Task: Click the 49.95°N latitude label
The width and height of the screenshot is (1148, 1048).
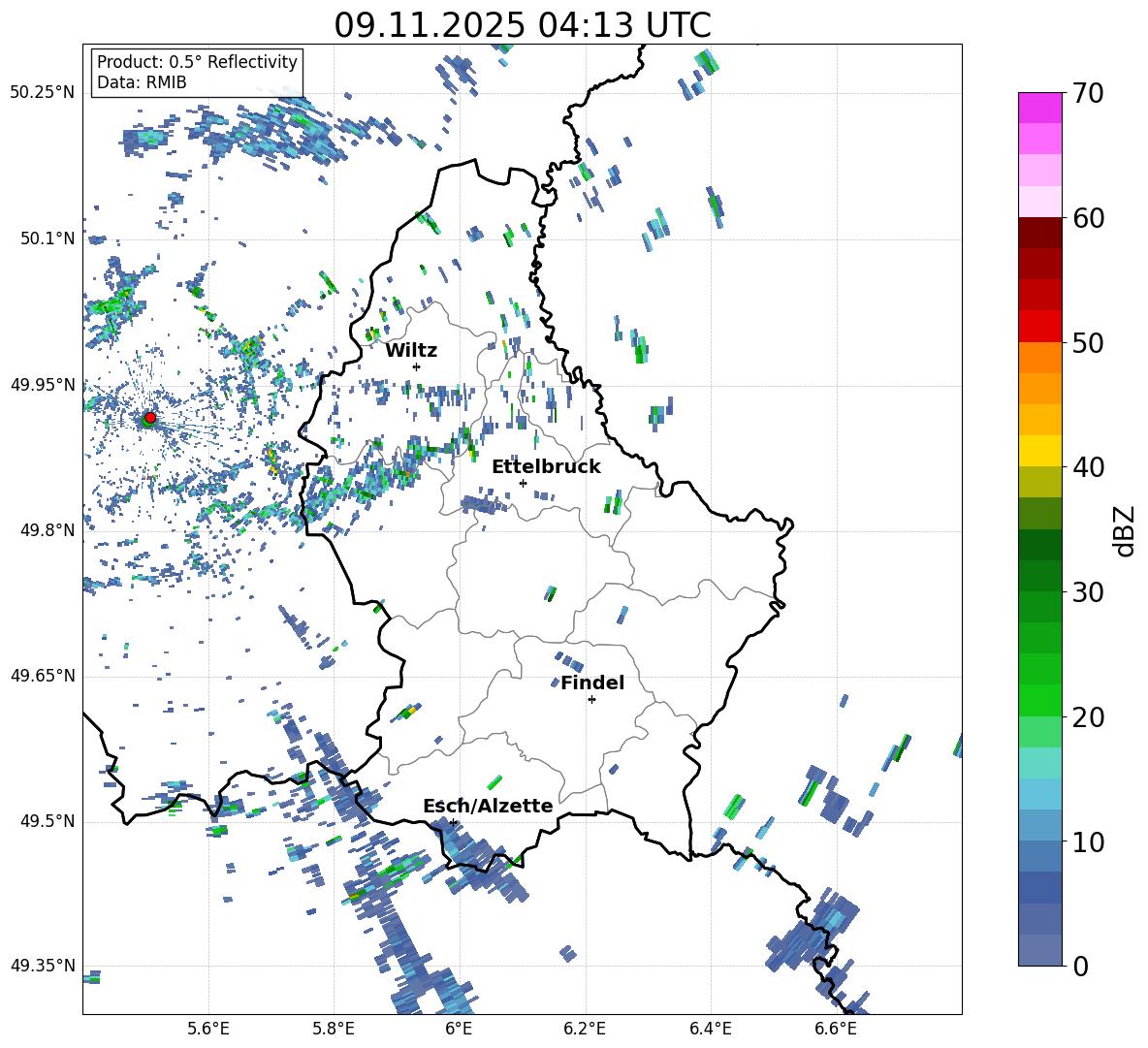Action: [43, 385]
